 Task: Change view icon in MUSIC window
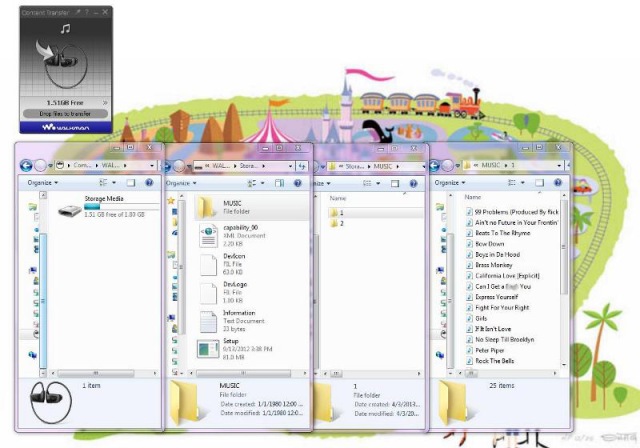tap(367, 183)
